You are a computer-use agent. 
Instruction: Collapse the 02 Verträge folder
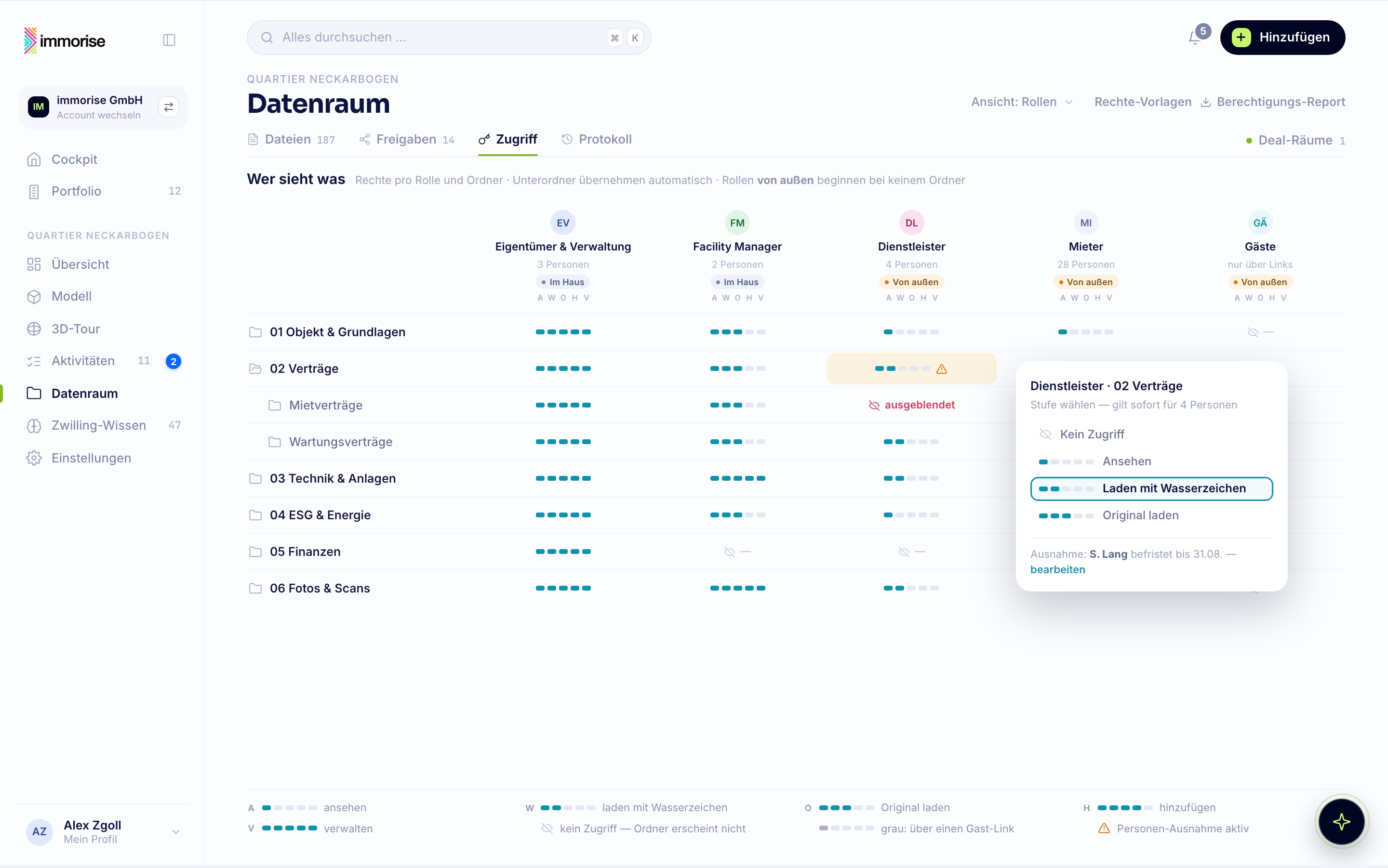point(255,369)
